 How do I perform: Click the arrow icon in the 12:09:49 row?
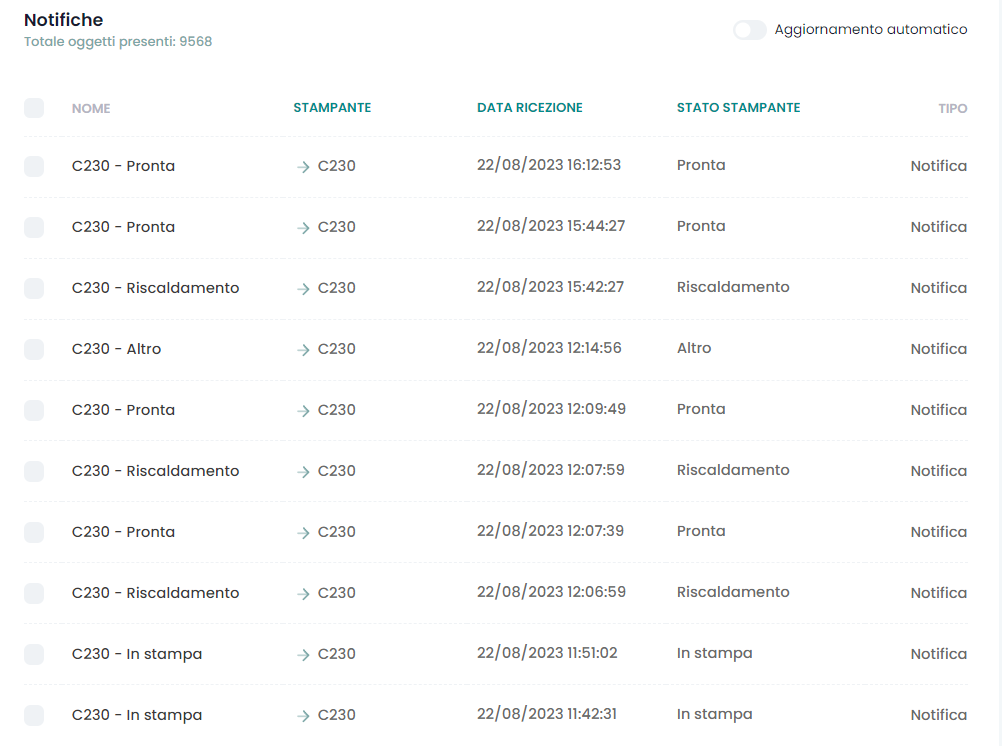coord(303,411)
